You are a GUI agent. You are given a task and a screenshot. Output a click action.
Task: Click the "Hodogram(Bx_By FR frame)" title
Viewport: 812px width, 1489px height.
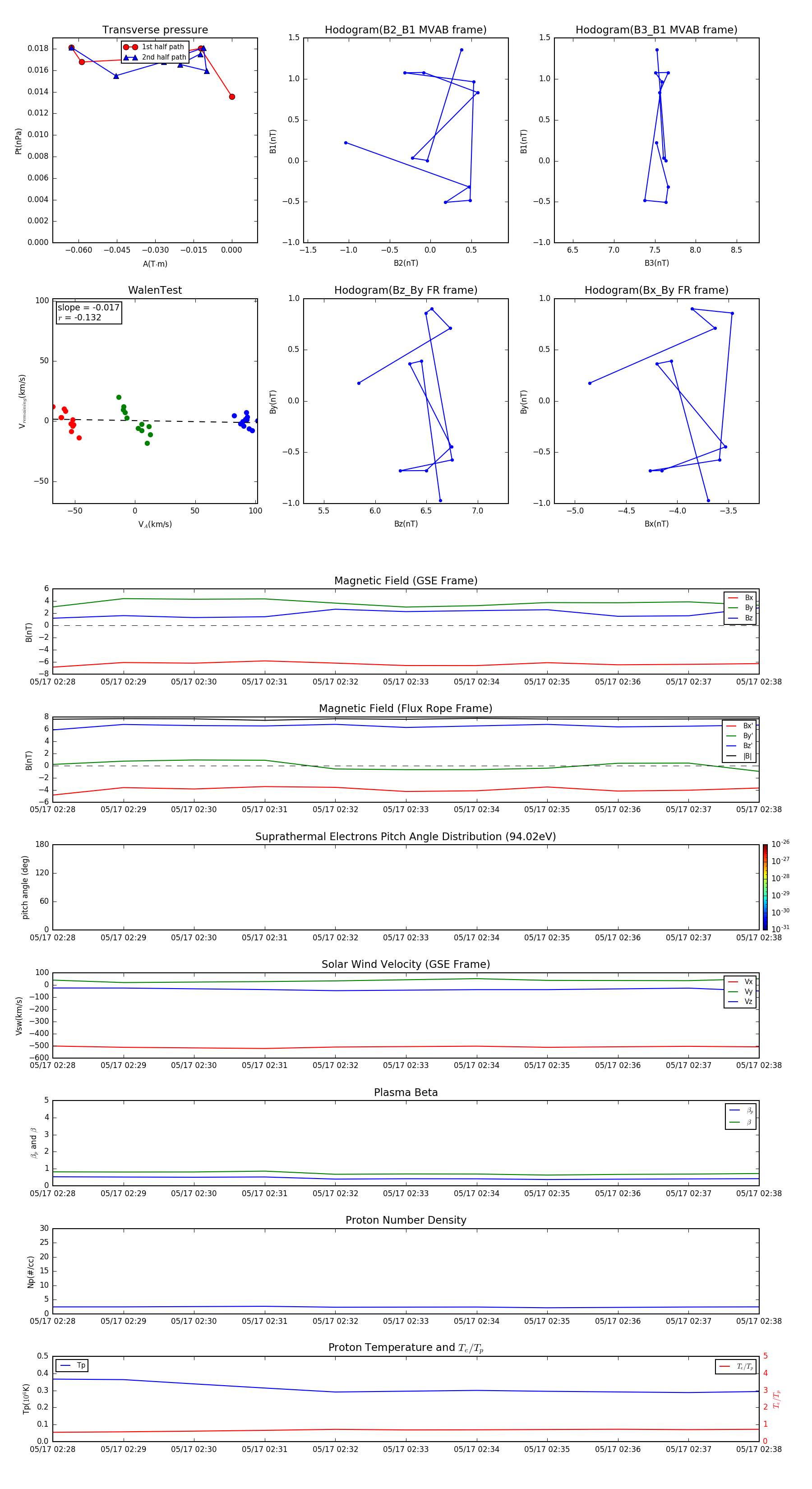click(656, 290)
